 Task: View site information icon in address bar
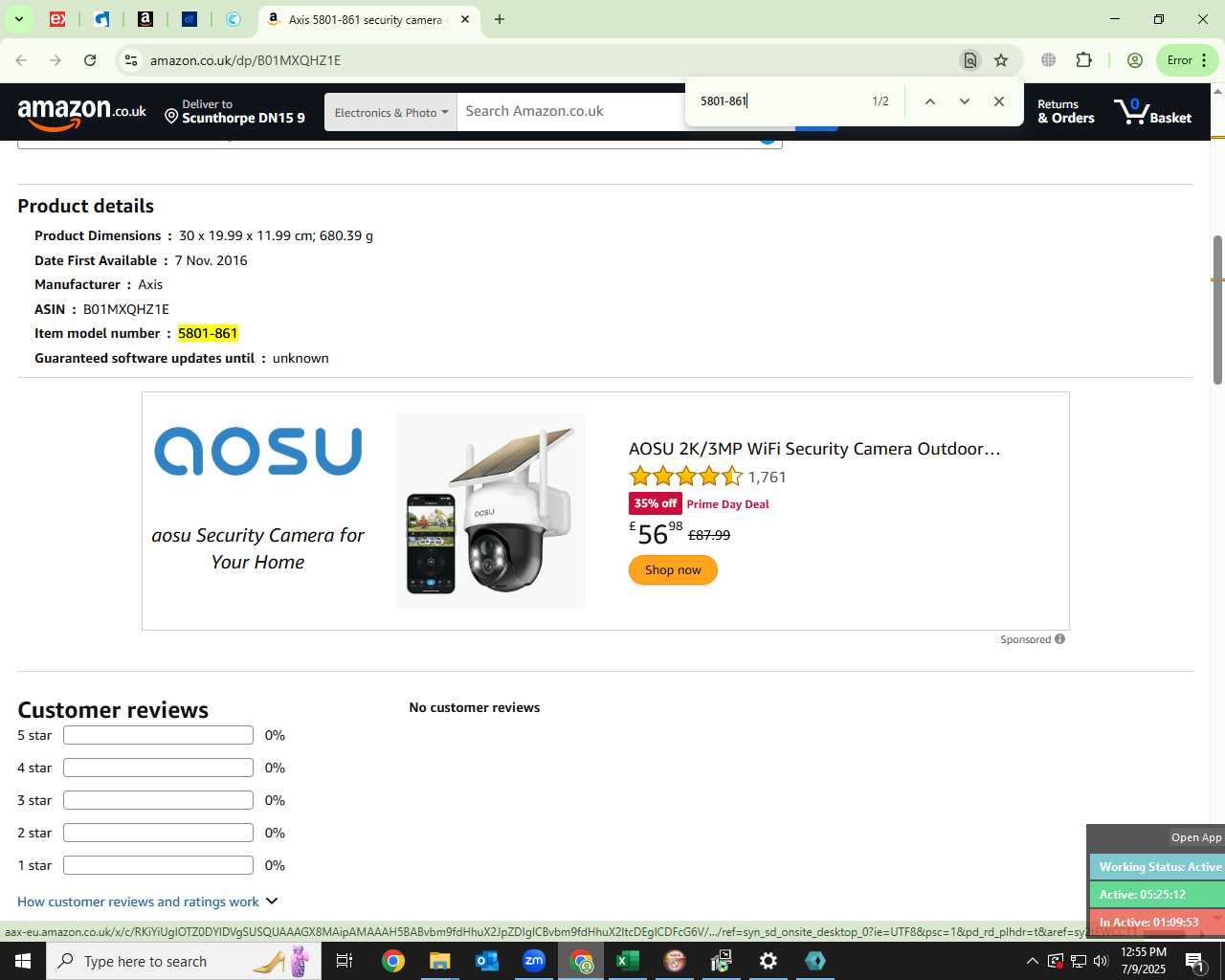pos(131,60)
